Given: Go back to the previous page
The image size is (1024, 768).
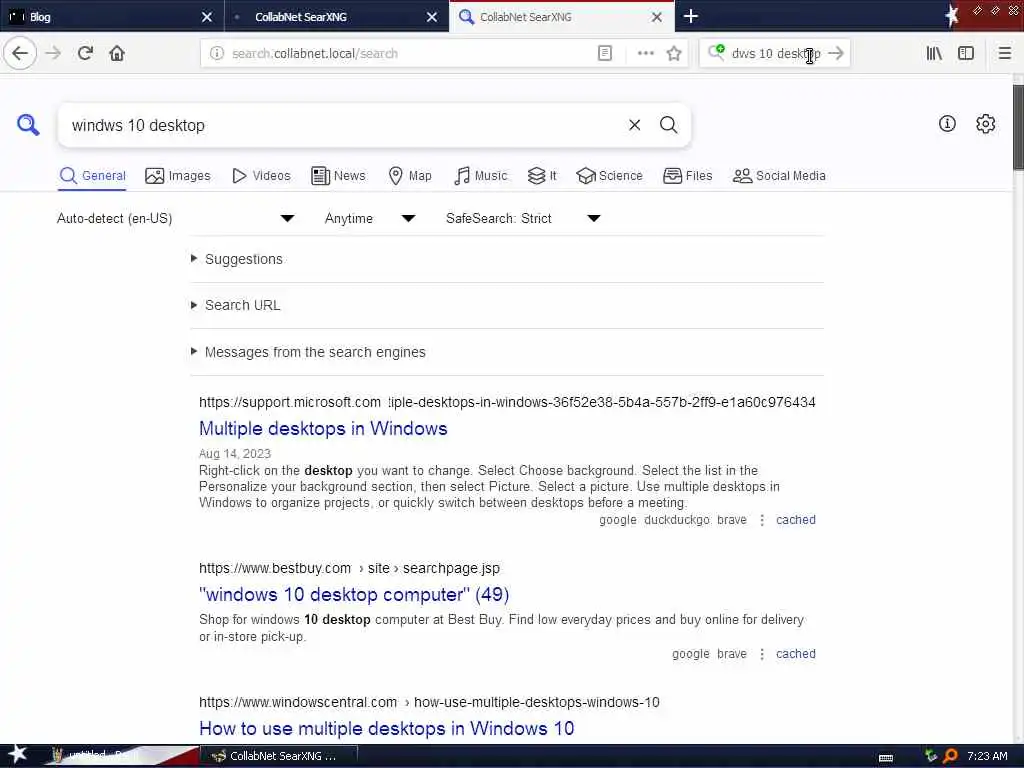Looking at the screenshot, I should [20, 54].
